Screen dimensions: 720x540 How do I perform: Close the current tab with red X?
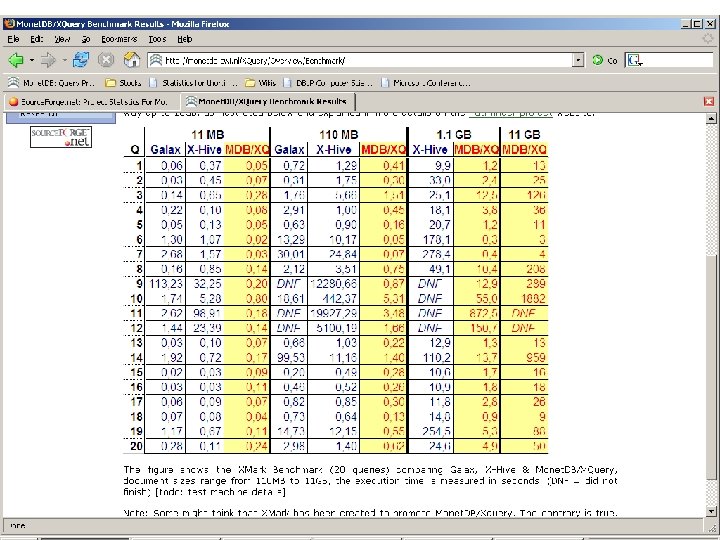[x=709, y=101]
